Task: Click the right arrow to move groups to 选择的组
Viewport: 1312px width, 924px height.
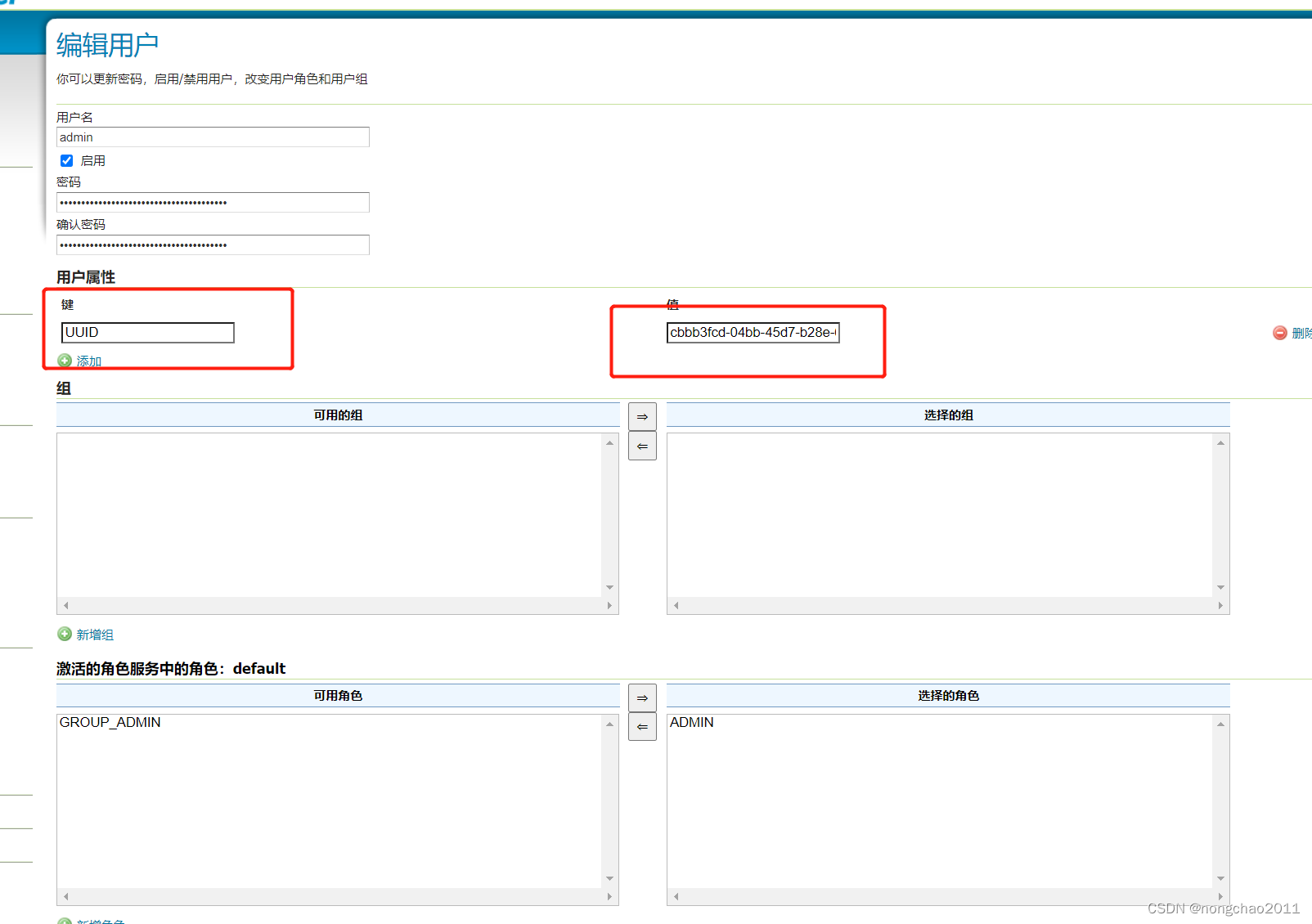Action: click(642, 416)
